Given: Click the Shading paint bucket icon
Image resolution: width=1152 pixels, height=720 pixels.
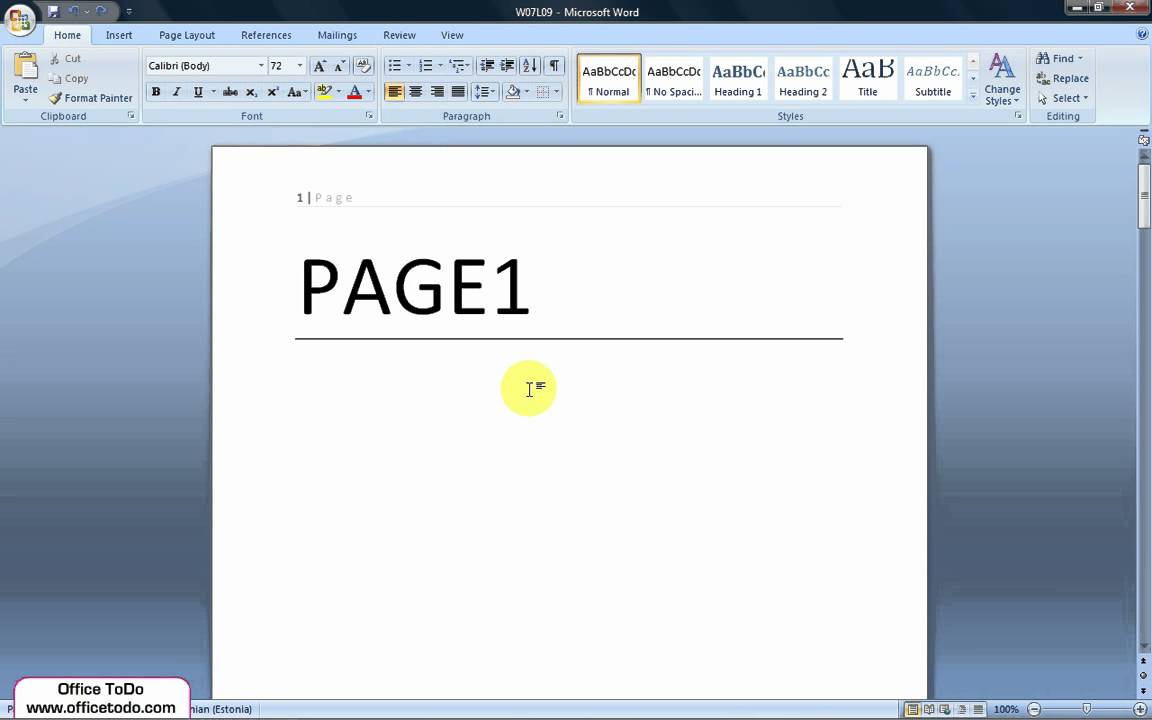Looking at the screenshot, I should (513, 92).
